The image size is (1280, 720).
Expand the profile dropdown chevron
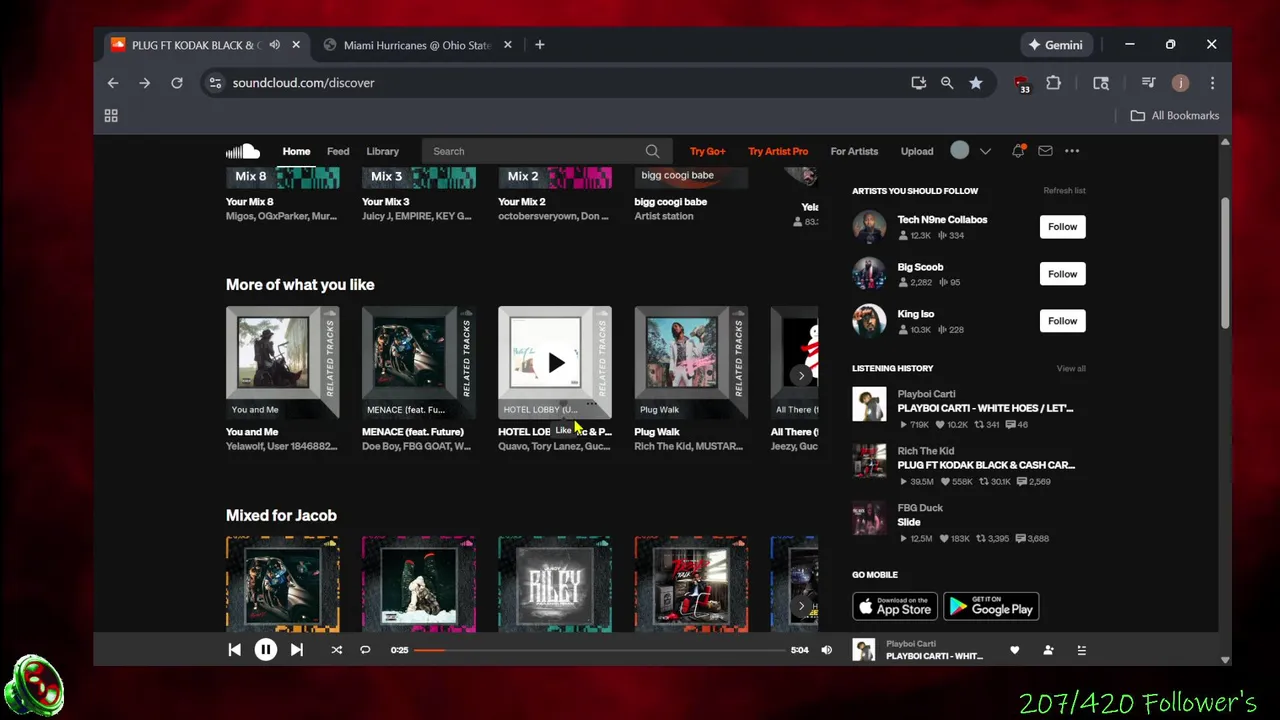click(x=985, y=151)
